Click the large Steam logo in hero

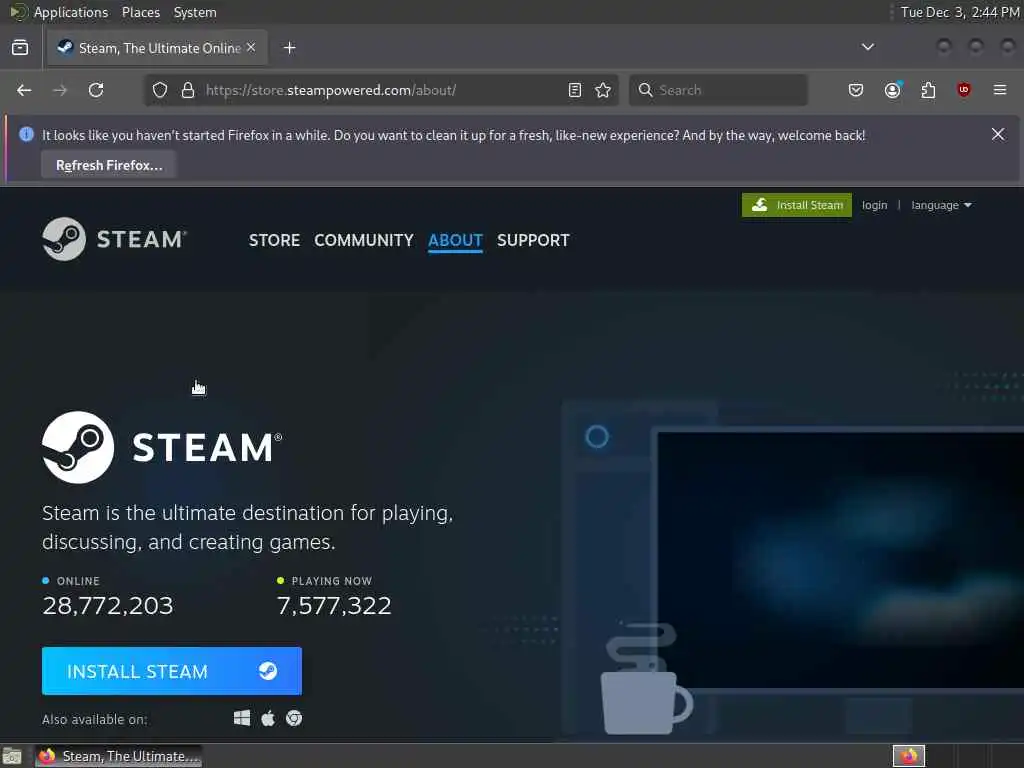click(x=162, y=447)
